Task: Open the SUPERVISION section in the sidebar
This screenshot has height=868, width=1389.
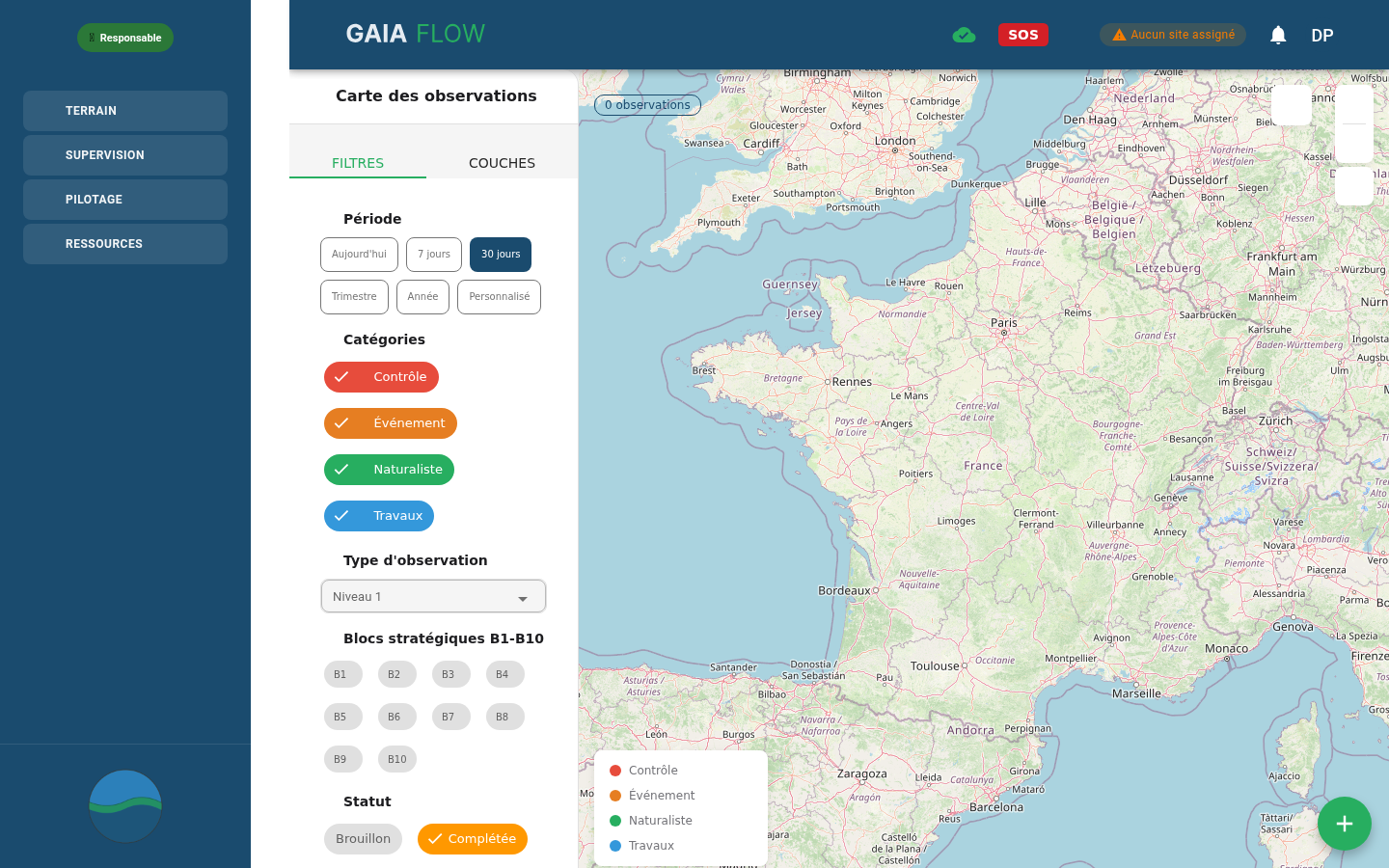Action: click(125, 155)
